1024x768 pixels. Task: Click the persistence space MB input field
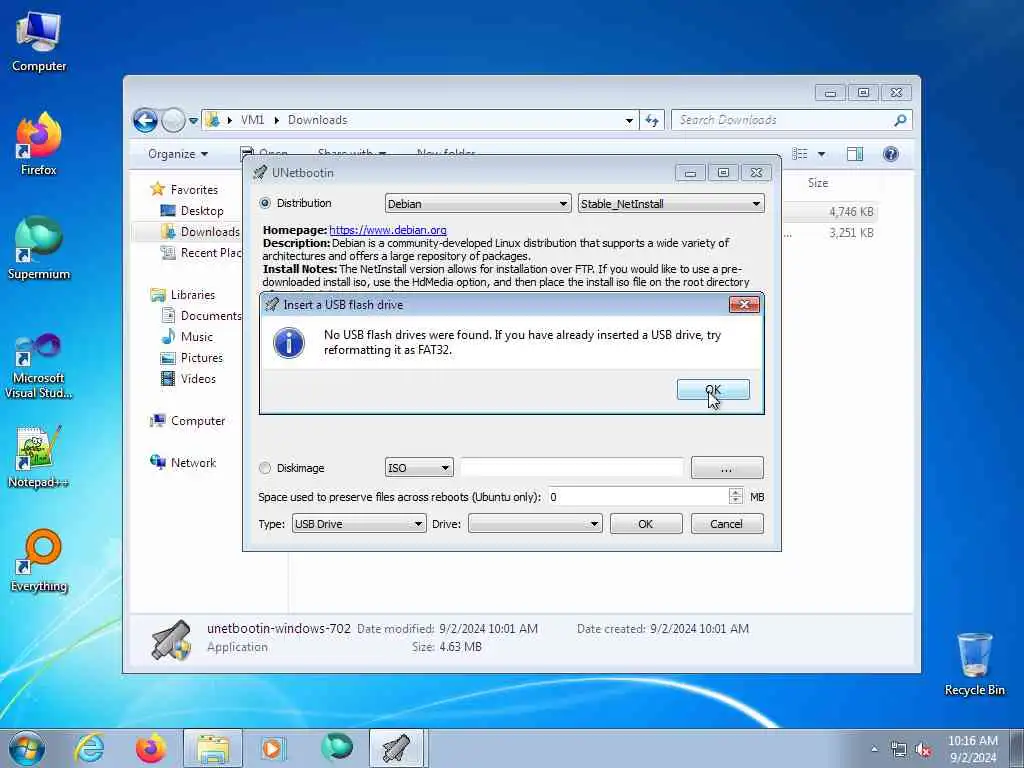(637, 497)
